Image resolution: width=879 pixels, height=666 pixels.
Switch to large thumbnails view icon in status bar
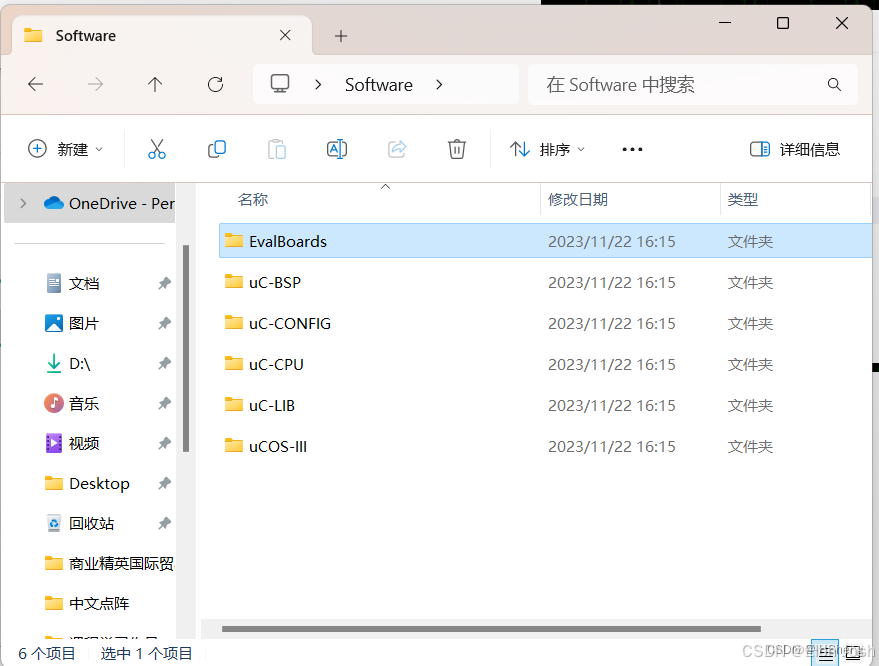(853, 653)
